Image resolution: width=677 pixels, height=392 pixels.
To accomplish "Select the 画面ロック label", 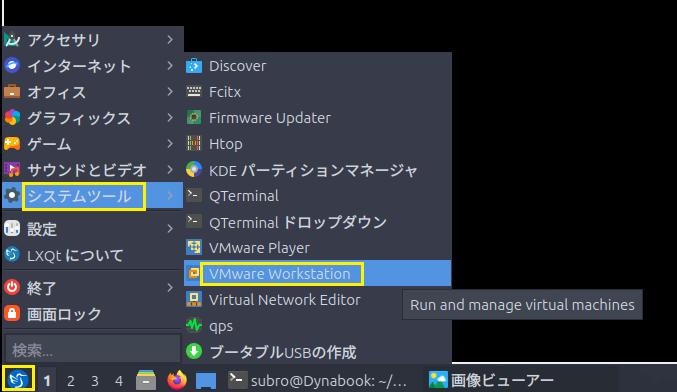I will [64, 314].
